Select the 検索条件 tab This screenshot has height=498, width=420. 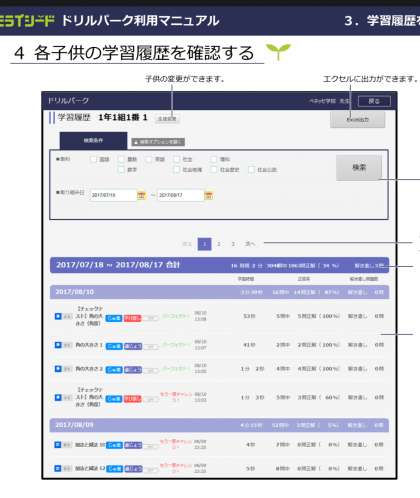click(93, 141)
